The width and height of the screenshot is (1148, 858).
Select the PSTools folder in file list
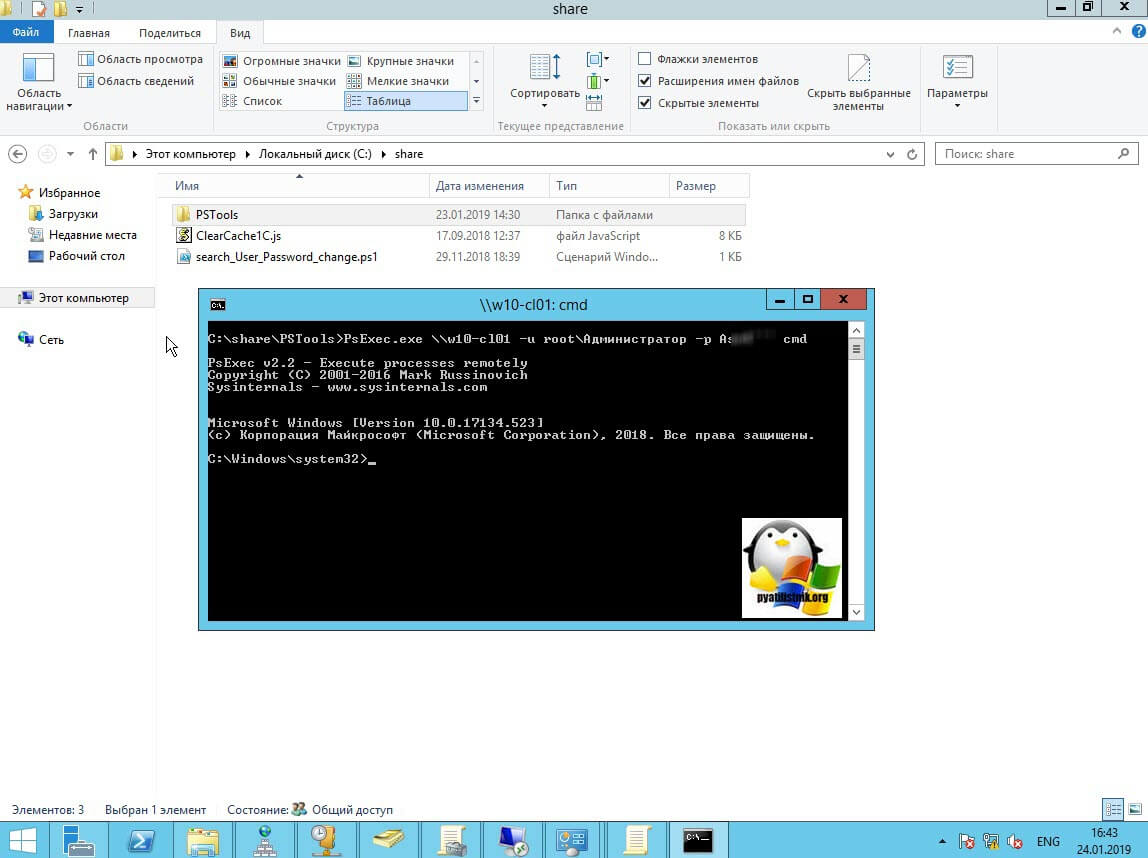tap(217, 215)
